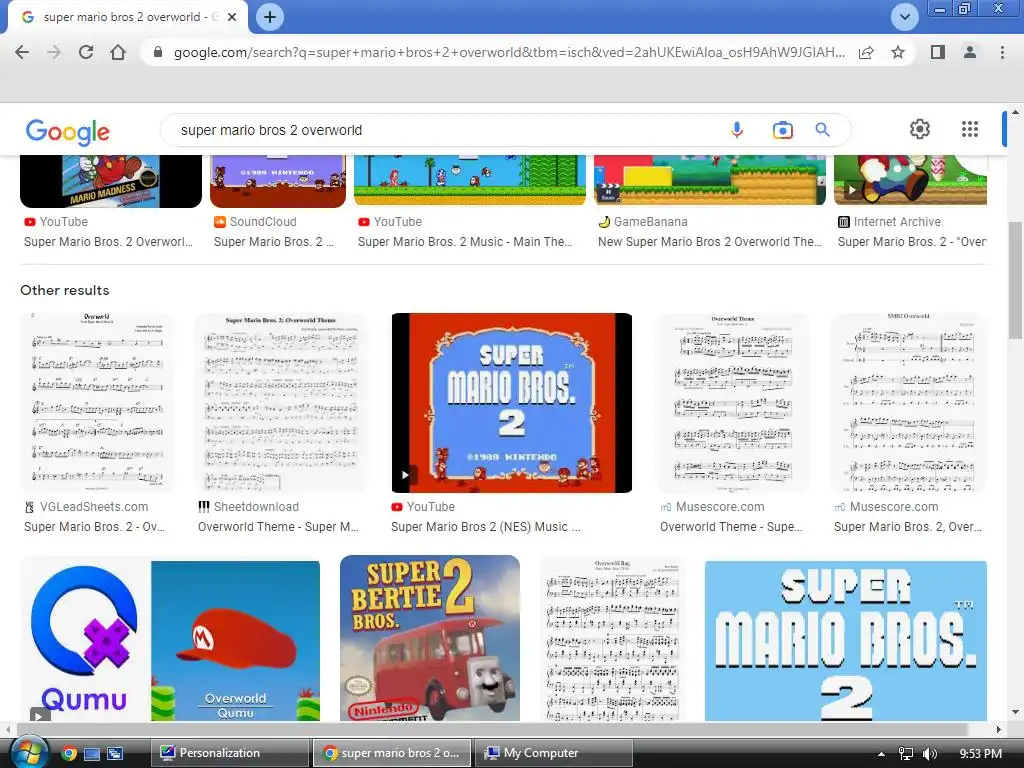Image resolution: width=1024 pixels, height=768 pixels.
Task: Click the lock site info icon
Action: pyautogui.click(x=157, y=52)
